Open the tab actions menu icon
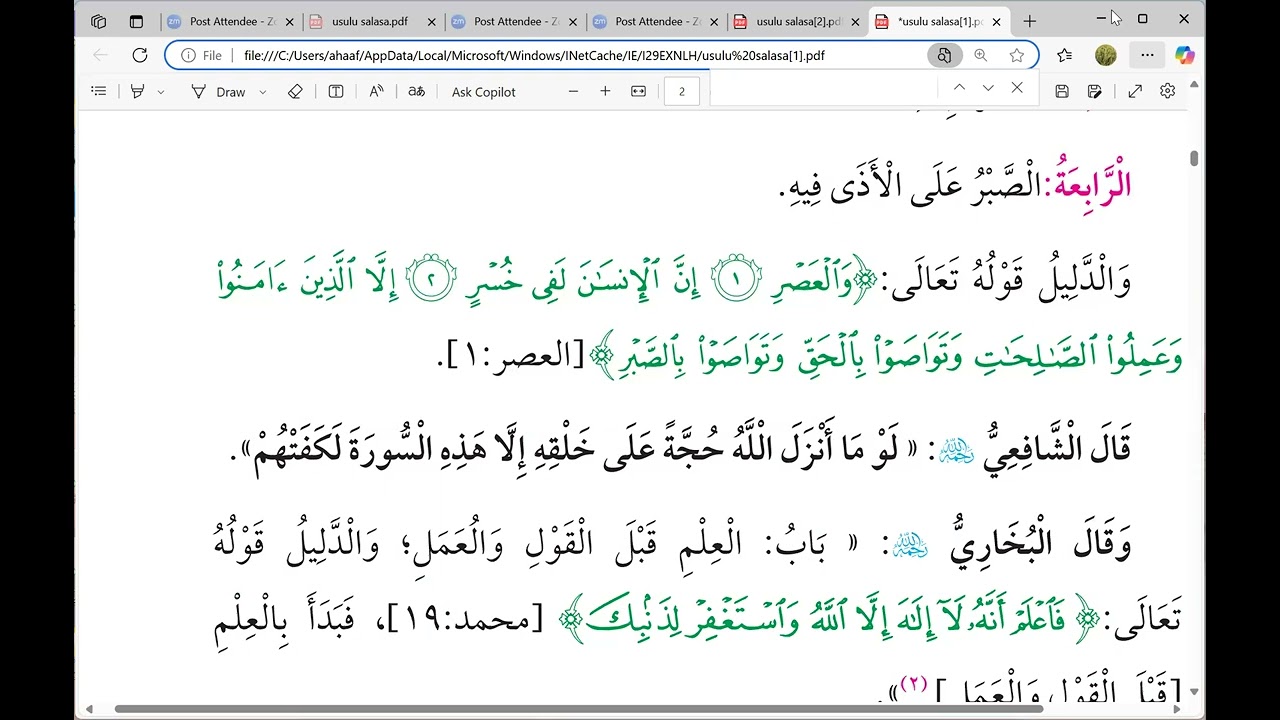 tap(136, 21)
